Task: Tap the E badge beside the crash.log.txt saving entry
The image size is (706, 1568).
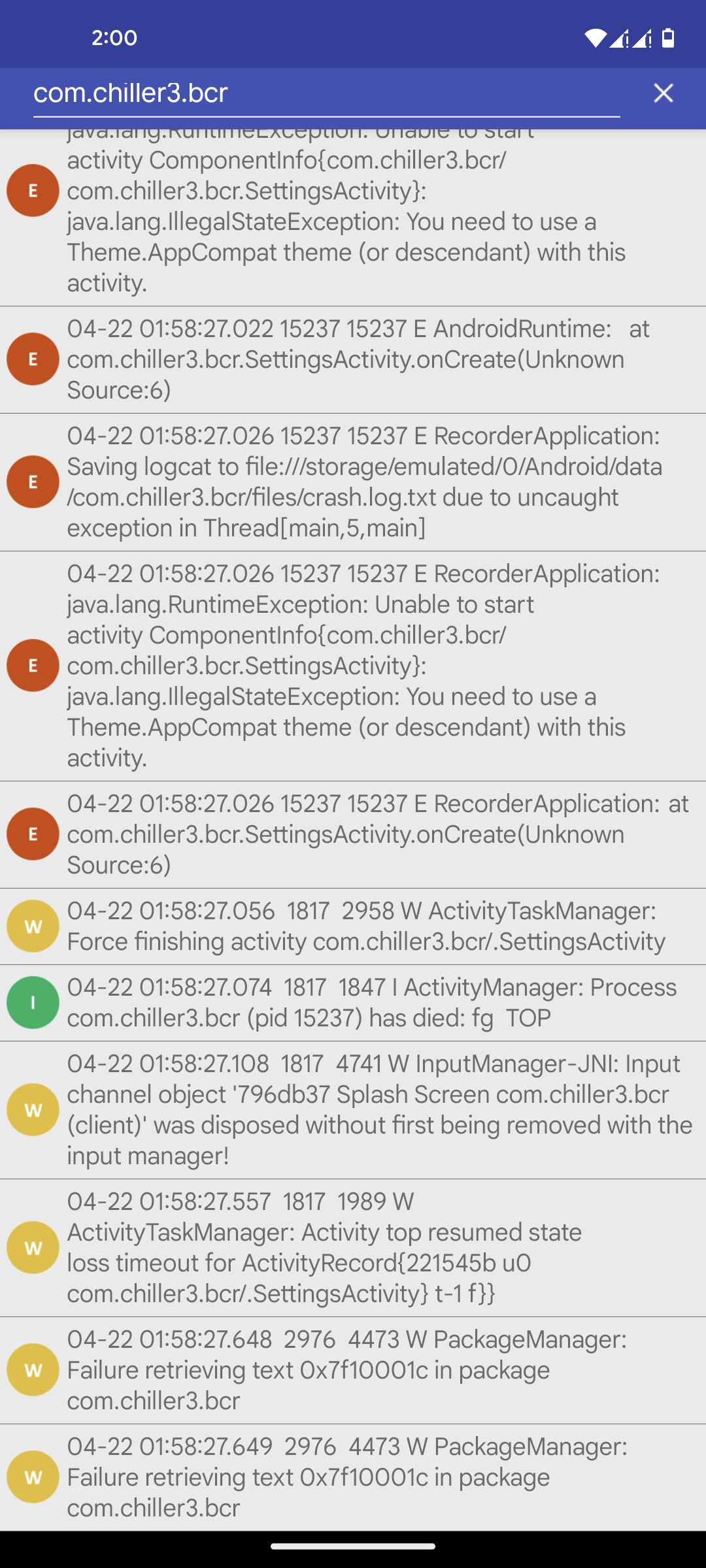Action: [33, 482]
